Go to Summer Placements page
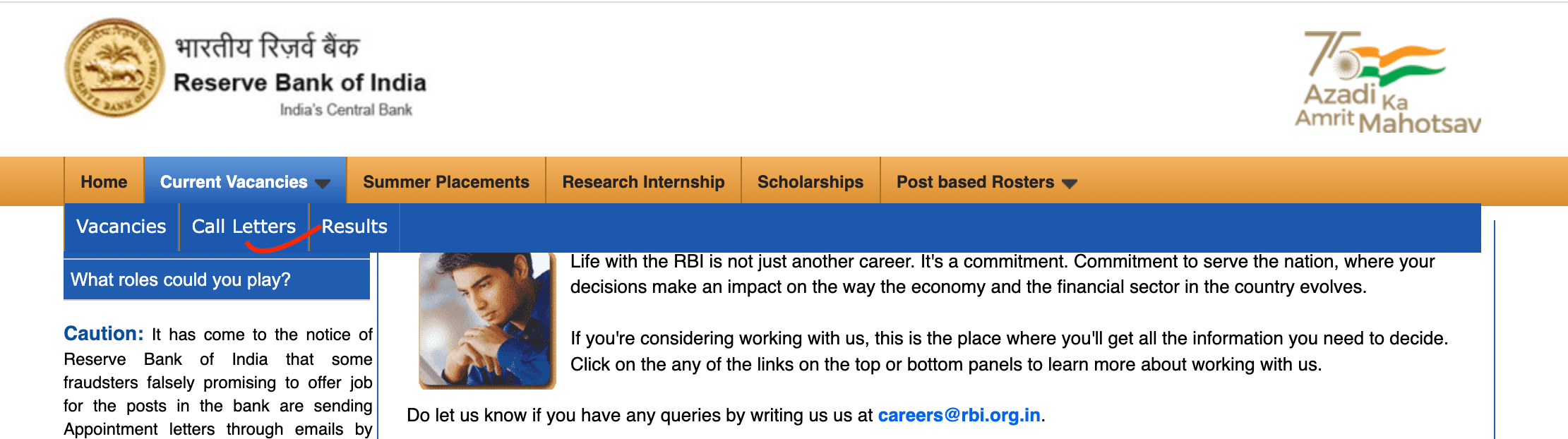1568x439 pixels. [x=446, y=181]
